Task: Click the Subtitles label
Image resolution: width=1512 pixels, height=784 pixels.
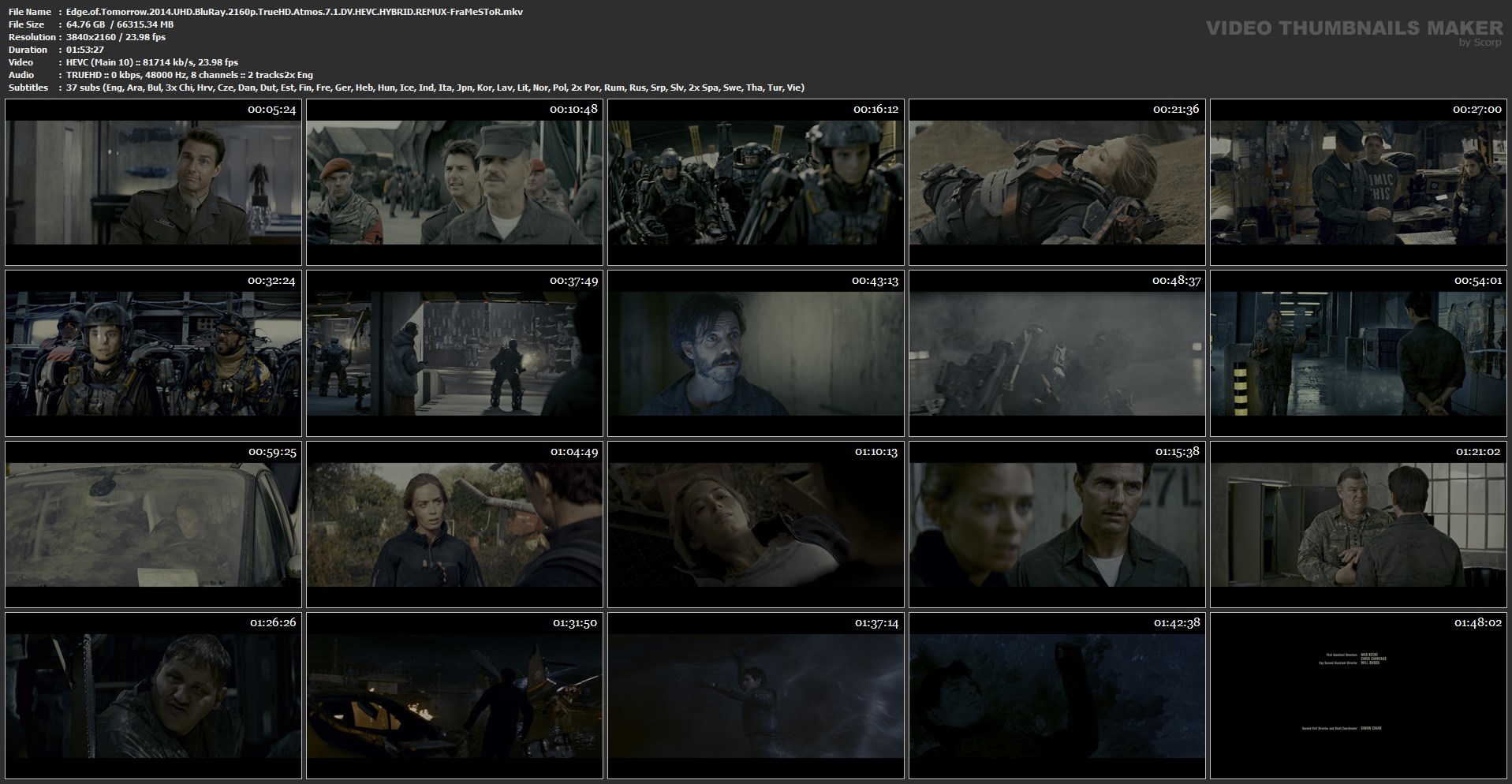Action: [28, 88]
